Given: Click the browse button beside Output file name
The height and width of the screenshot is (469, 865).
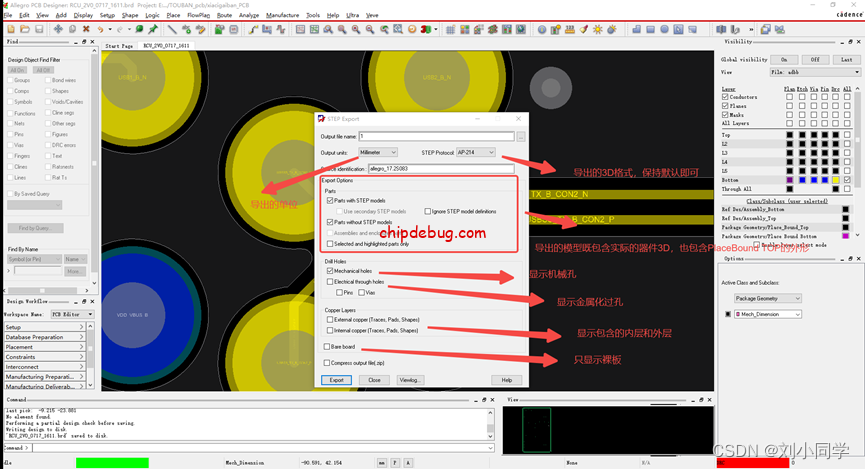Looking at the screenshot, I should pyautogui.click(x=521, y=136).
